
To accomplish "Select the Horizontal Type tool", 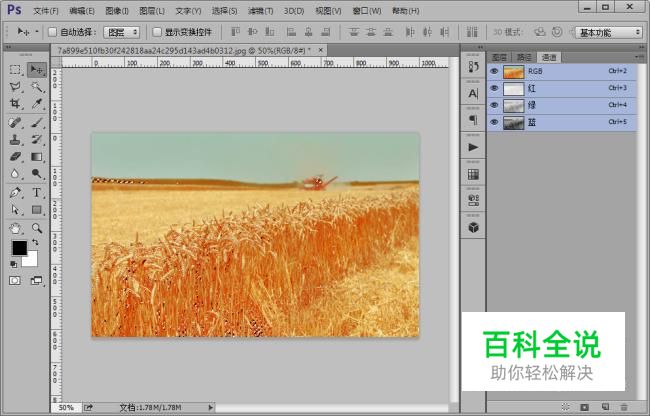I will [x=36, y=193].
